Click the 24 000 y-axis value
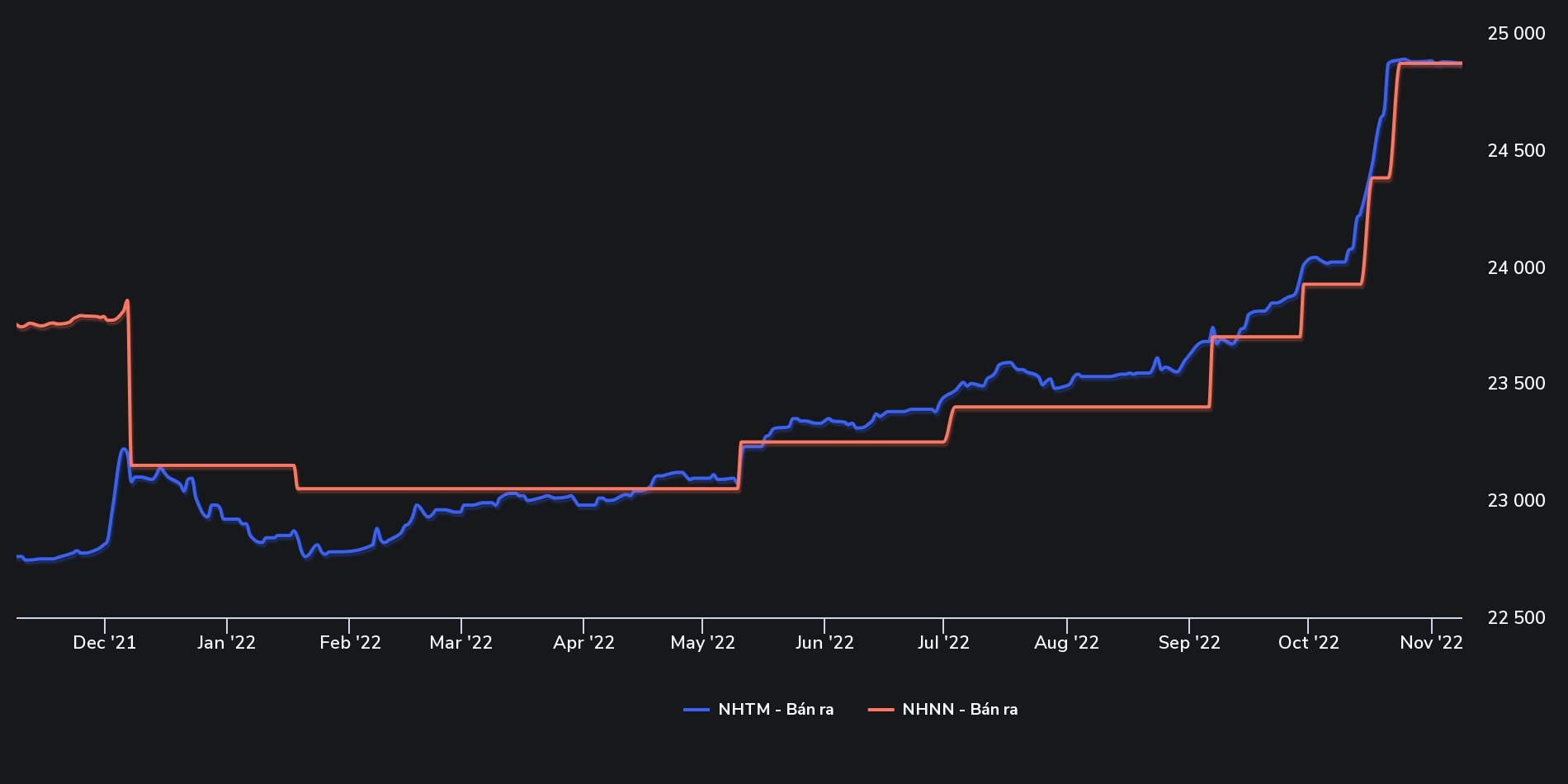 1516,268
